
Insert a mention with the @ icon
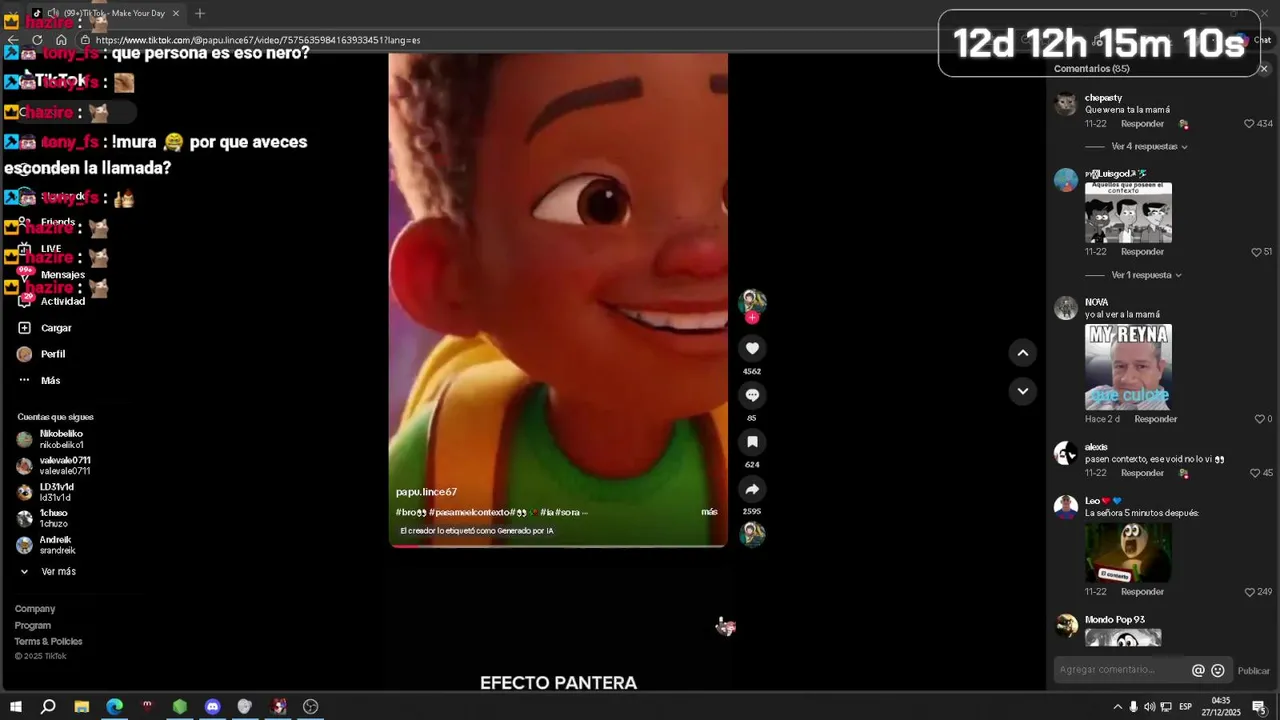1198,670
